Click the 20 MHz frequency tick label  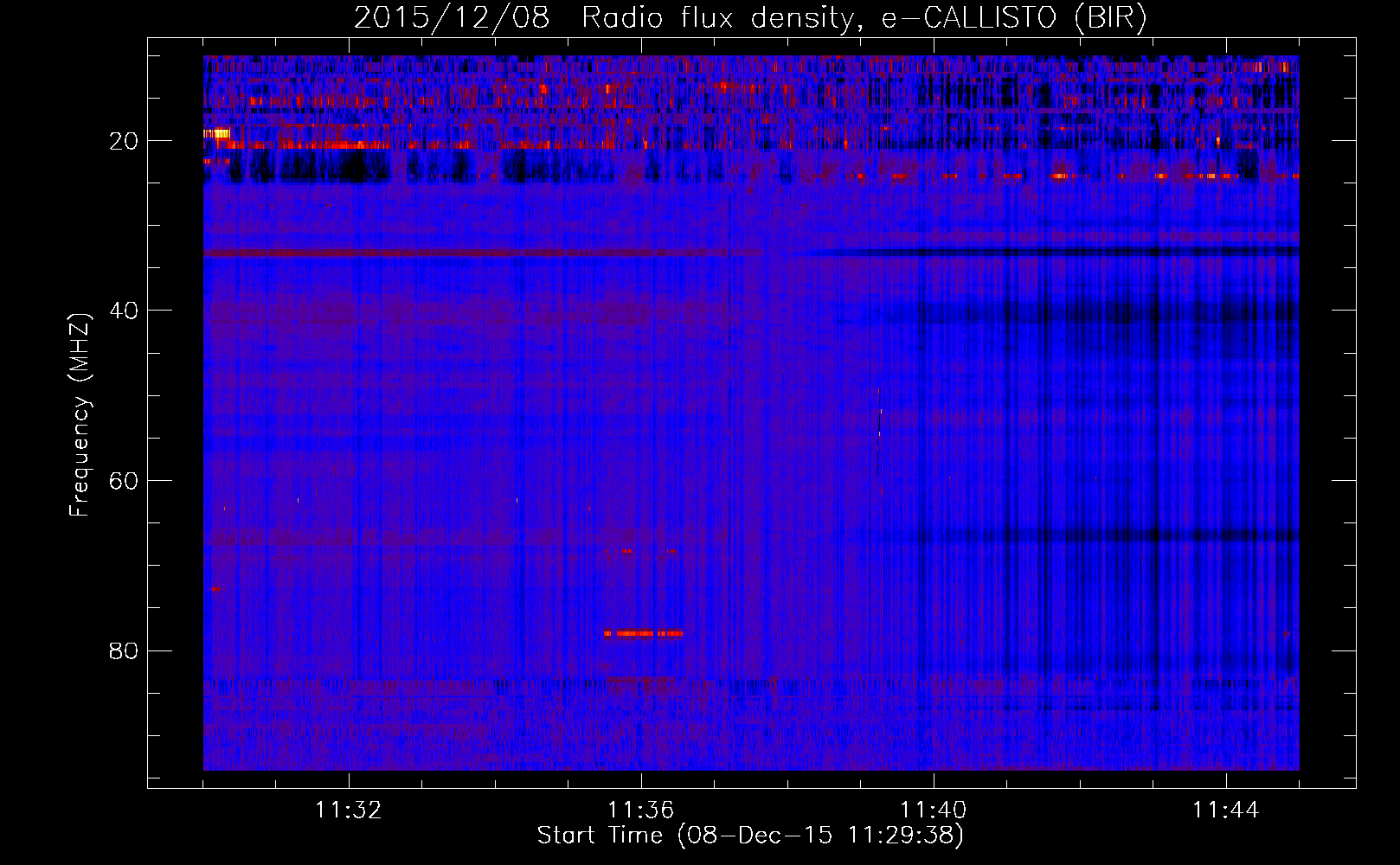125,141
